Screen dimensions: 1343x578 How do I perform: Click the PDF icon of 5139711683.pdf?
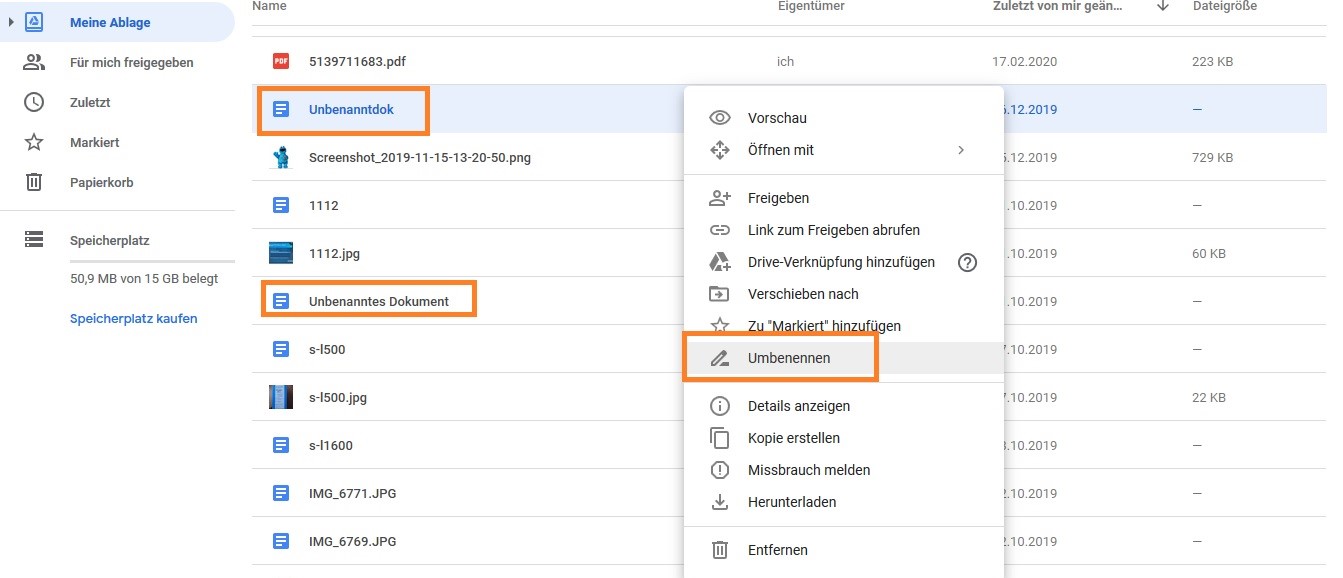(x=281, y=61)
